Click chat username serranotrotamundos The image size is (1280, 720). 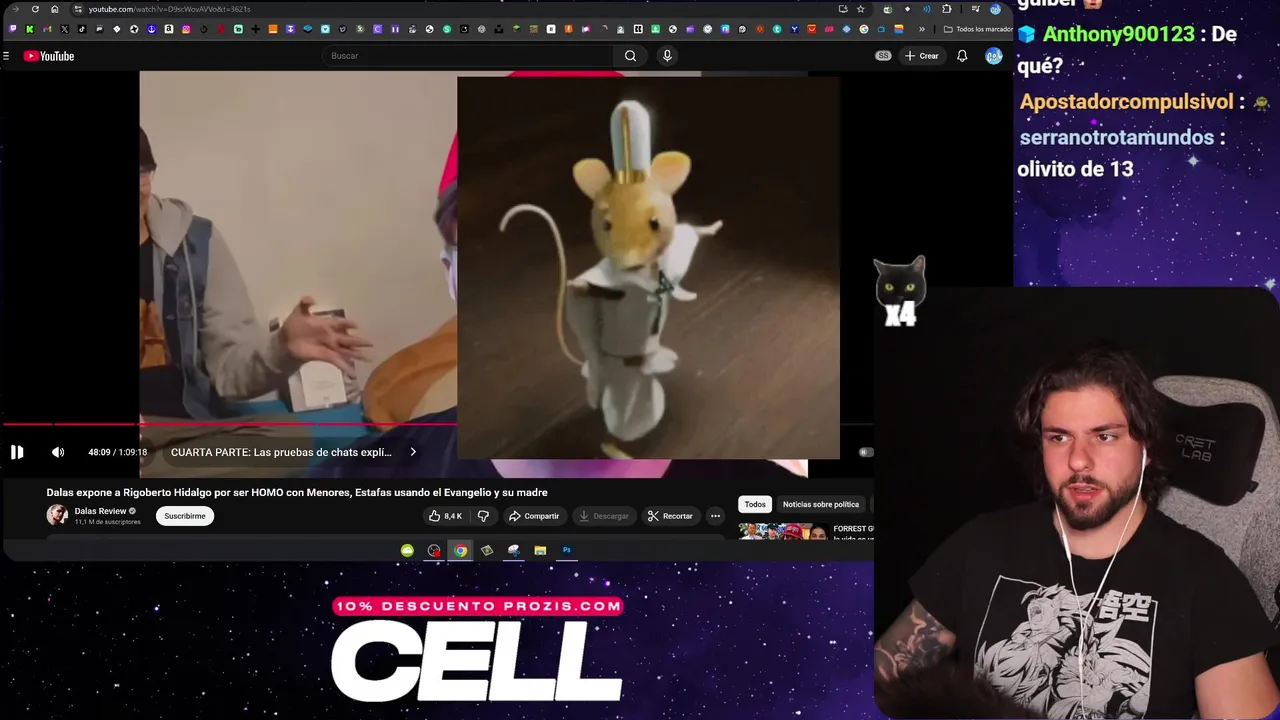point(1116,137)
